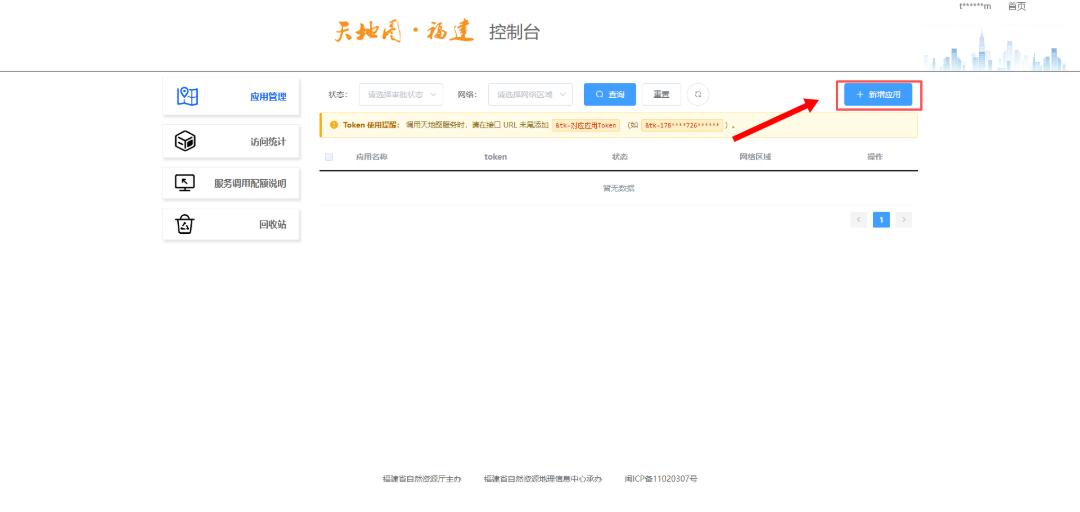The width and height of the screenshot is (1080, 512).
Task: Expand the 状态 approval status dropdown
Action: (x=401, y=94)
